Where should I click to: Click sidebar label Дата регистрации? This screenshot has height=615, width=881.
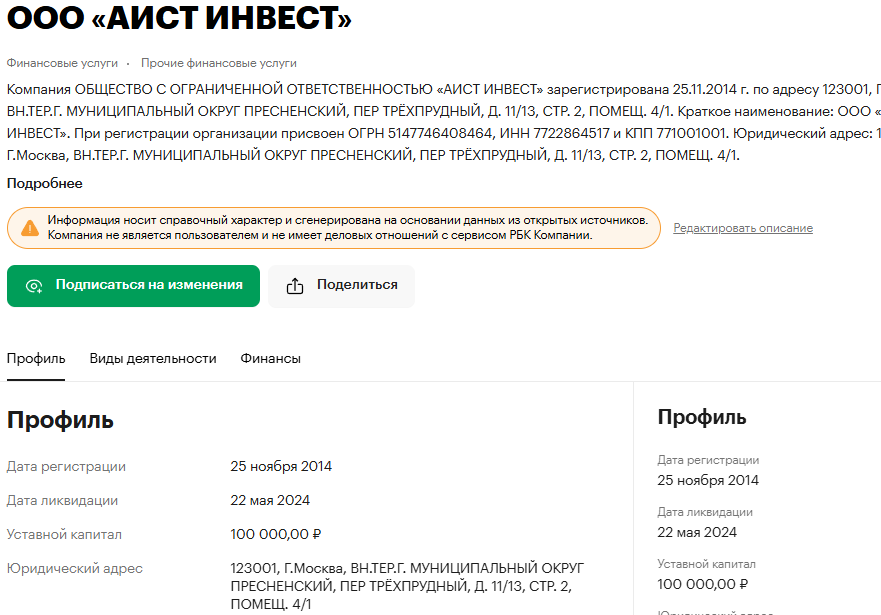coord(708,460)
